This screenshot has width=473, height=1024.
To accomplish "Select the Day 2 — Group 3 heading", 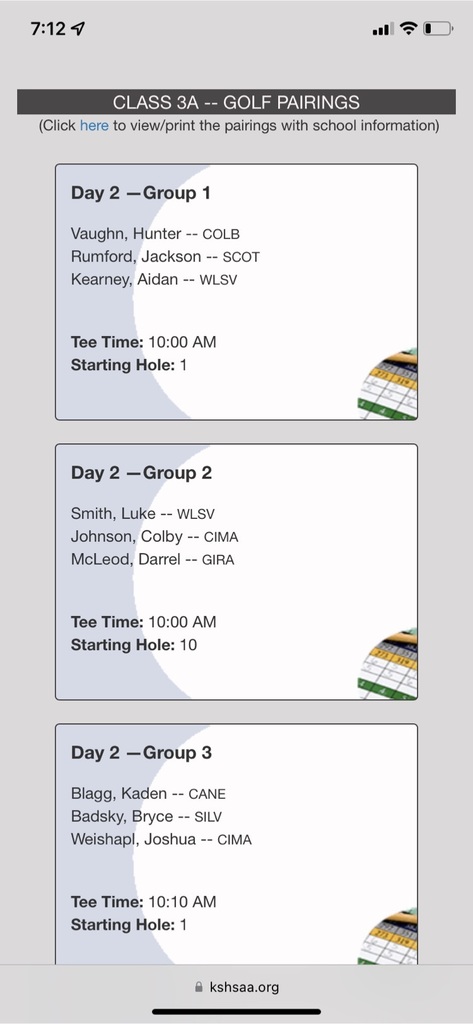I will point(141,752).
